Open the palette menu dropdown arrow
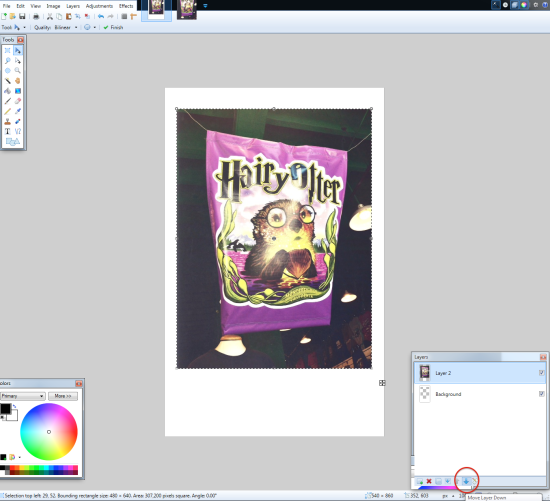 click(19, 457)
